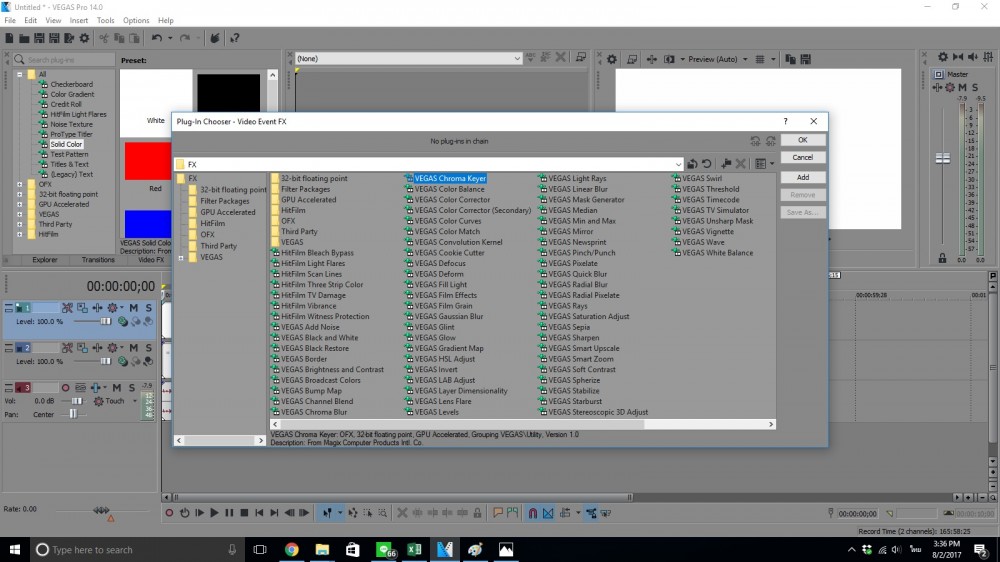The image size is (1000, 562).
Task: Open track 1 Track FX icon
Action: click(98, 308)
